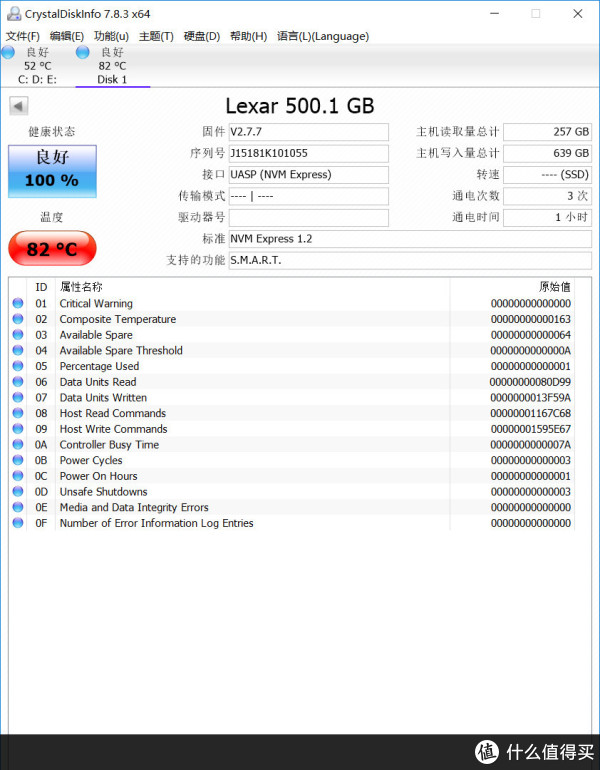Click the supported features field S.M.A.R.T.
The height and width of the screenshot is (770, 600).
tap(410, 260)
